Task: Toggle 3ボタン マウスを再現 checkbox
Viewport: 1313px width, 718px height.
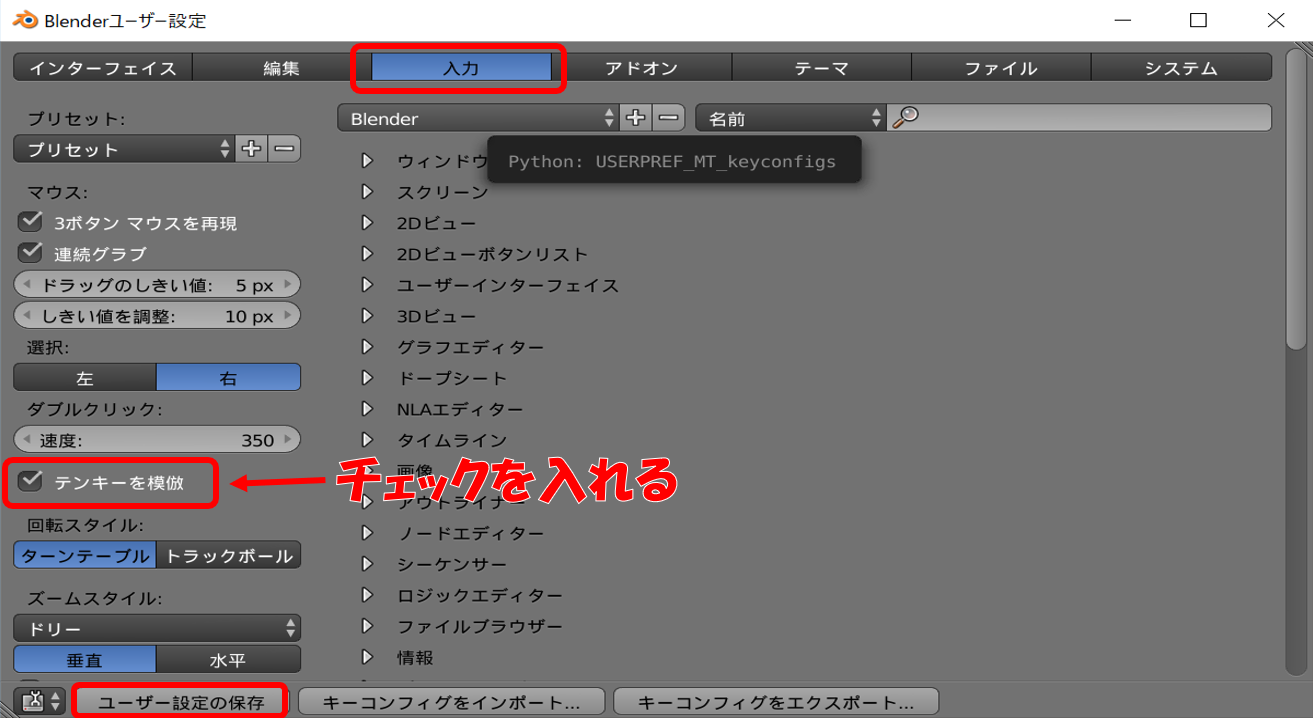Action: pos(31,222)
